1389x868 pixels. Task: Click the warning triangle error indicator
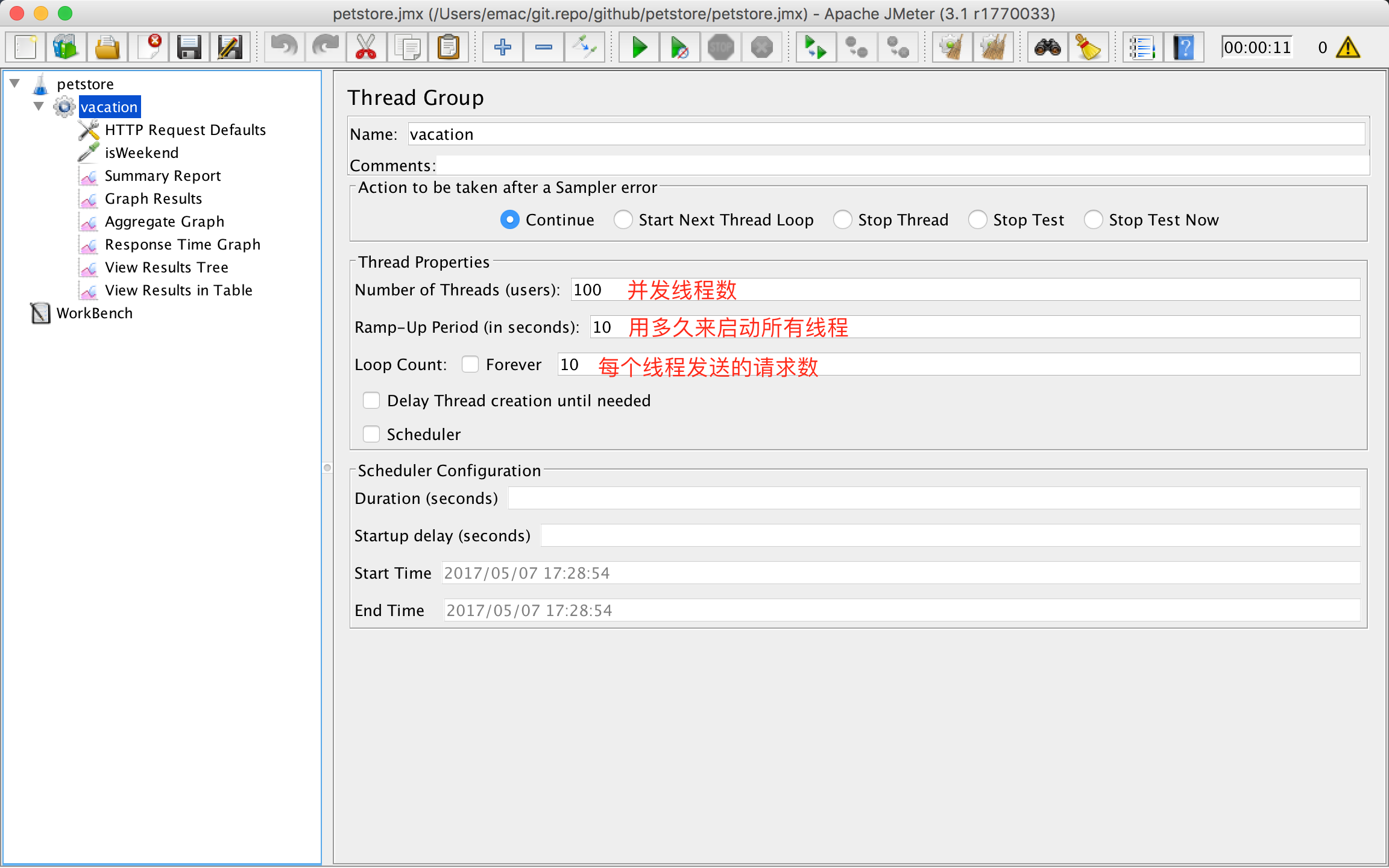coord(1348,47)
